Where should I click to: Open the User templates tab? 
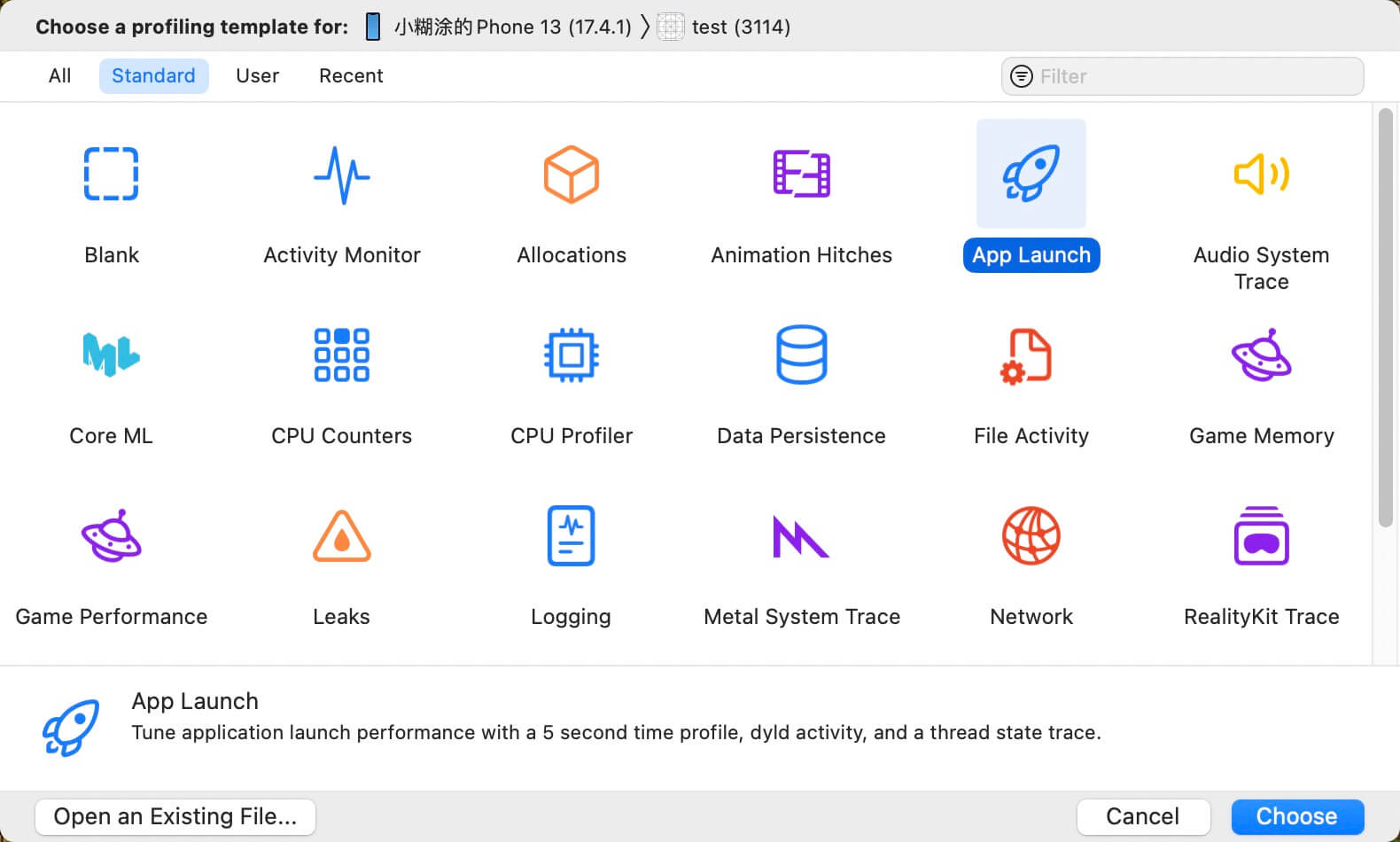pyautogui.click(x=257, y=76)
